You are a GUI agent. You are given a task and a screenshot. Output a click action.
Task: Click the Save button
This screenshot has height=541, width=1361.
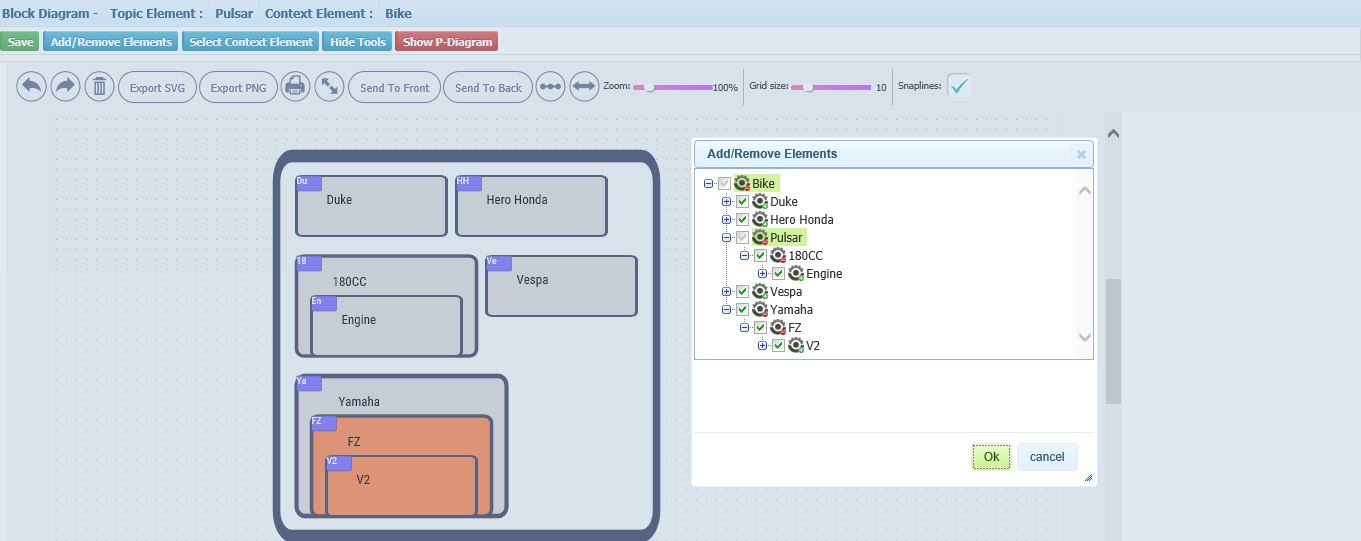click(x=20, y=42)
